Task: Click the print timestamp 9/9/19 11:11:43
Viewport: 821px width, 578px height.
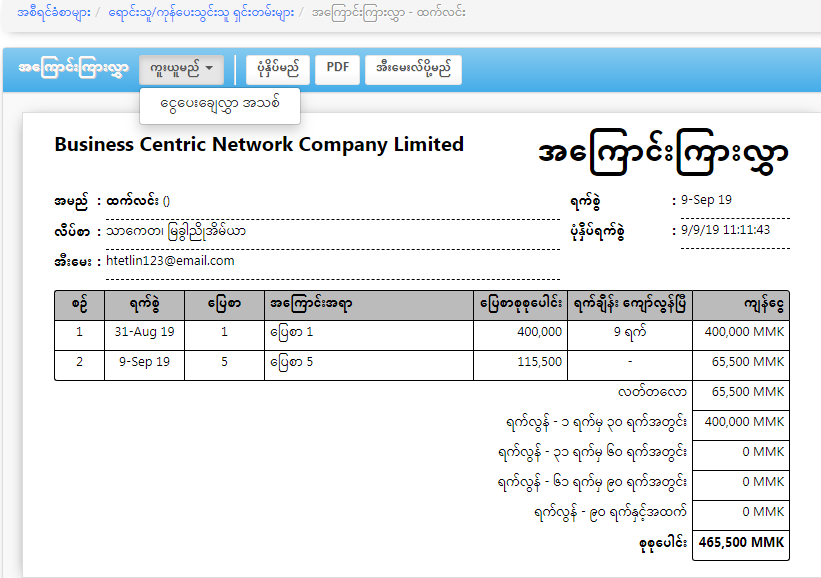Action: pyautogui.click(x=725, y=230)
